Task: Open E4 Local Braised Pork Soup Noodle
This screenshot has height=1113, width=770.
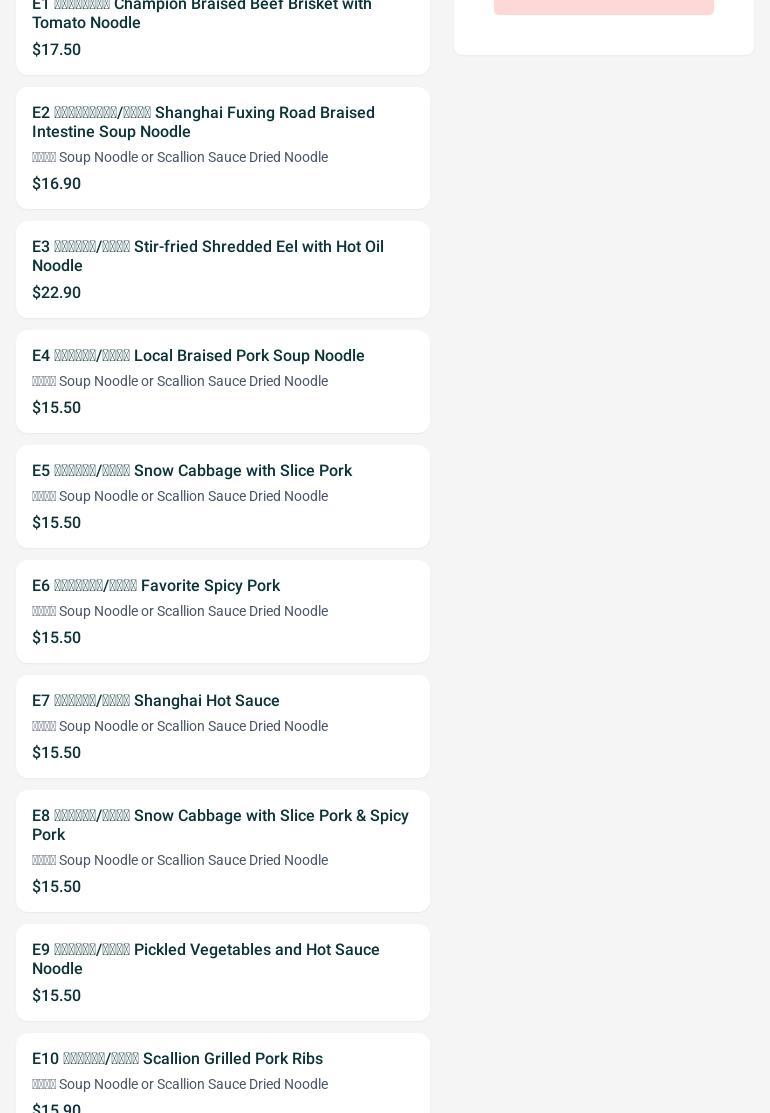Action: (x=223, y=381)
